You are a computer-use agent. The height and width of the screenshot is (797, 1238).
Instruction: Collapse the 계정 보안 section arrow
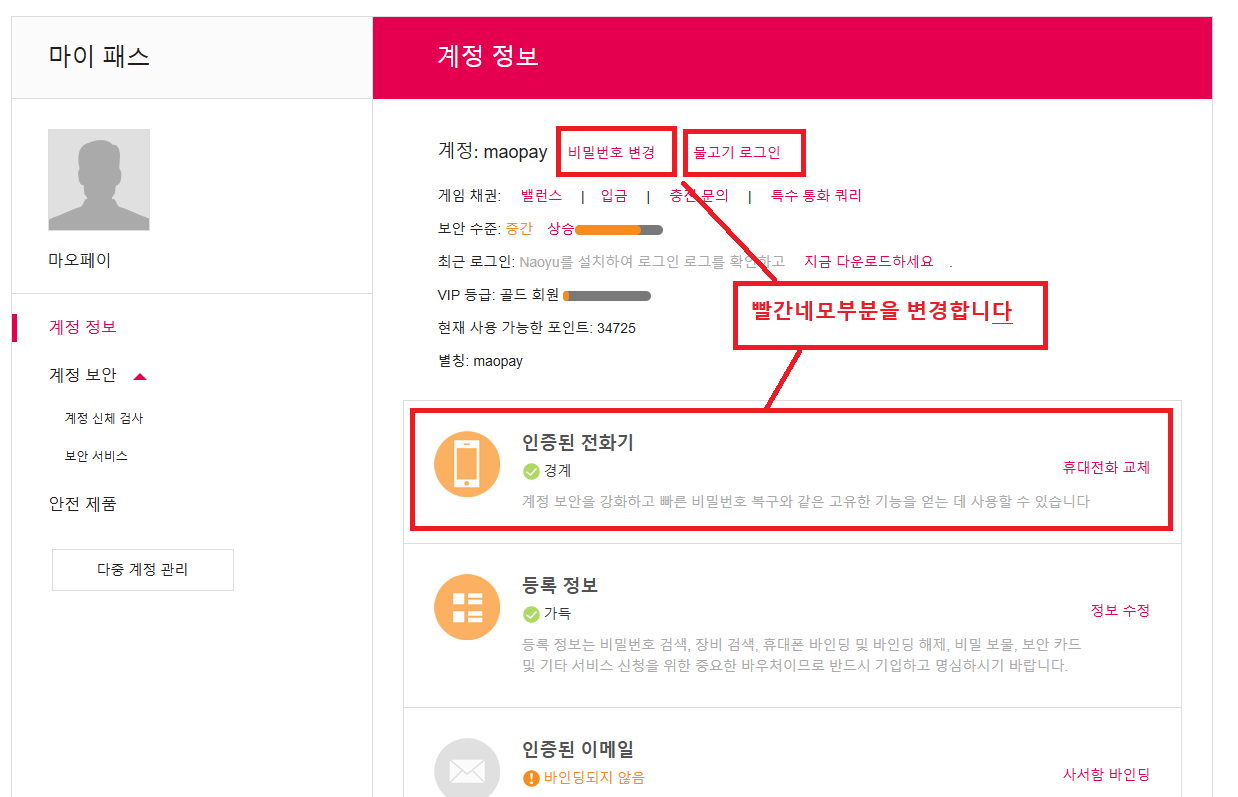pyautogui.click(x=140, y=376)
